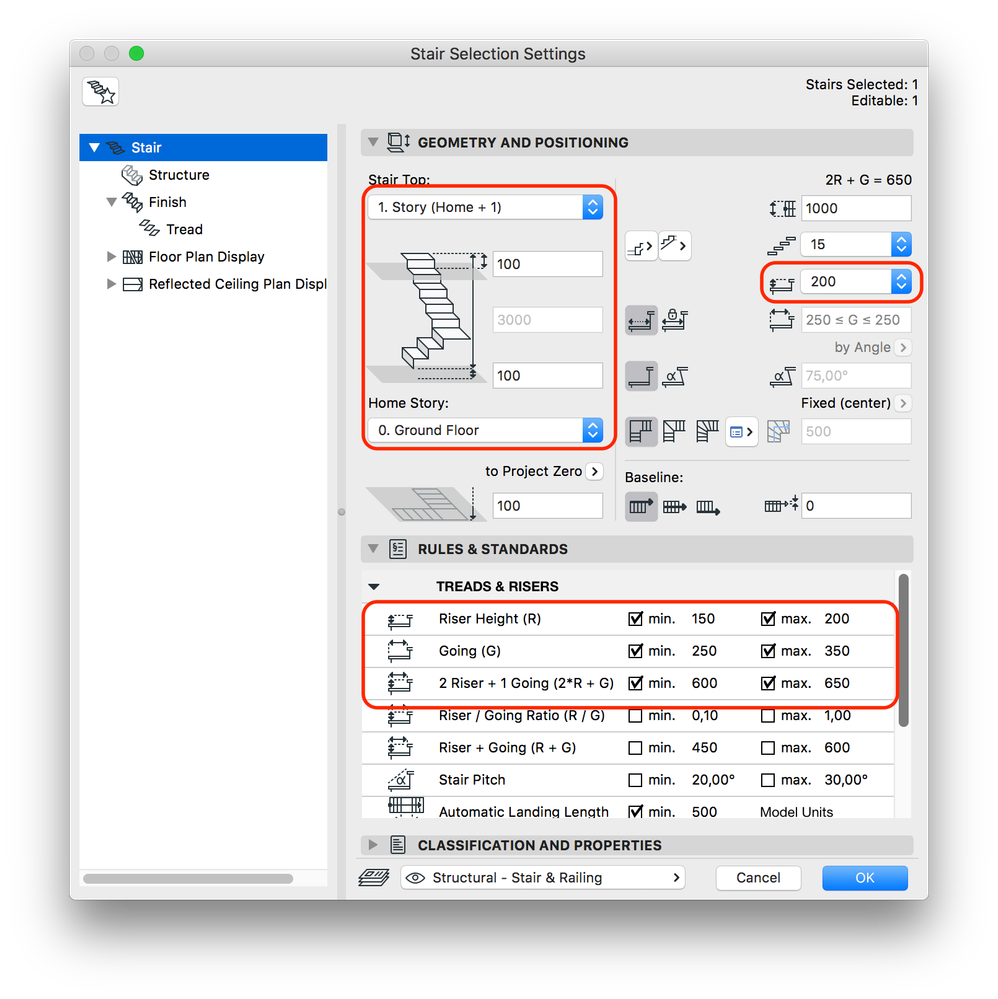Uncheck Going (G) min. checkbox
Image resolution: width=998 pixels, height=999 pixels.
click(635, 651)
